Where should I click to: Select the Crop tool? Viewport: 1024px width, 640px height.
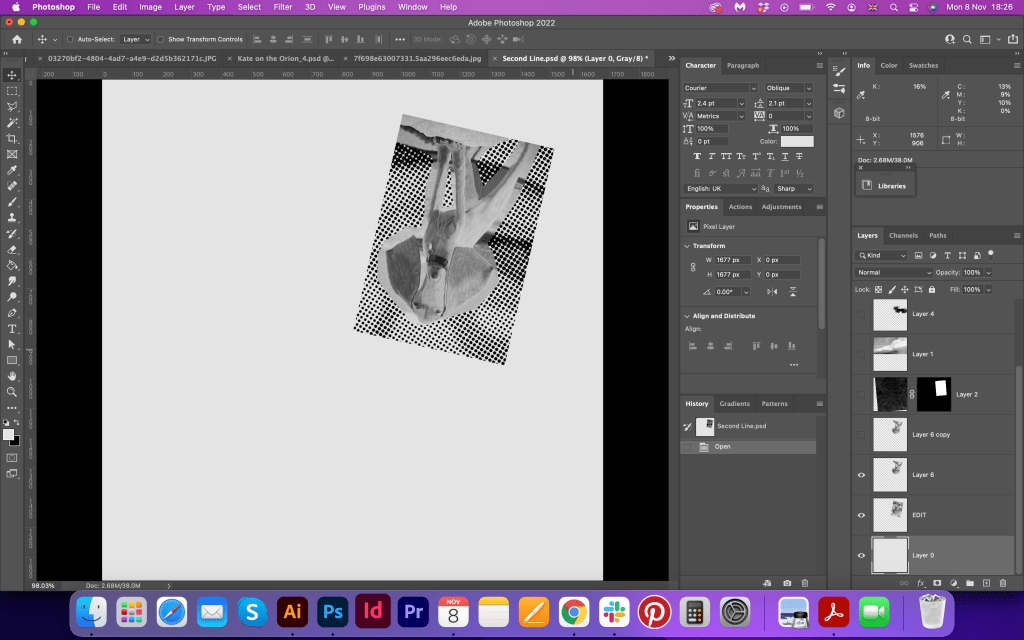12,138
